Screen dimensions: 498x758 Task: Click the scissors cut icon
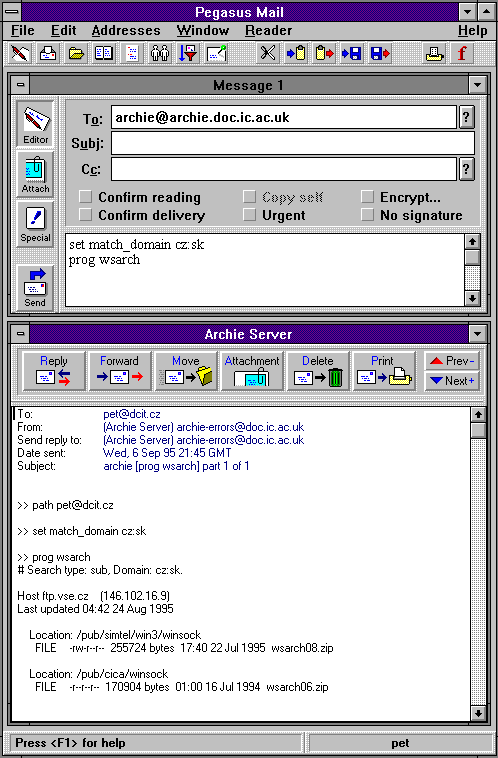pyautogui.click(x=267, y=53)
